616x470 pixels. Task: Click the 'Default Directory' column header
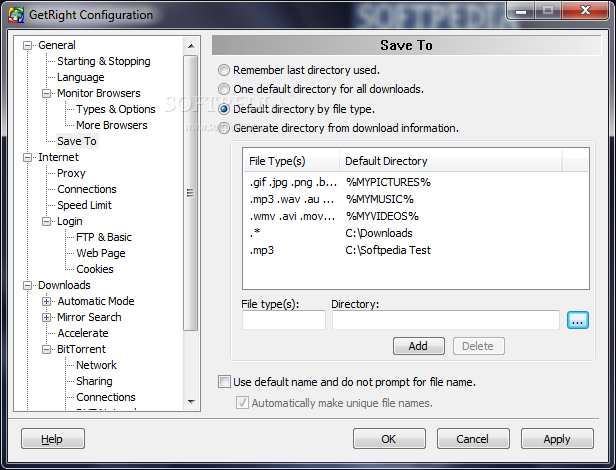click(451, 161)
